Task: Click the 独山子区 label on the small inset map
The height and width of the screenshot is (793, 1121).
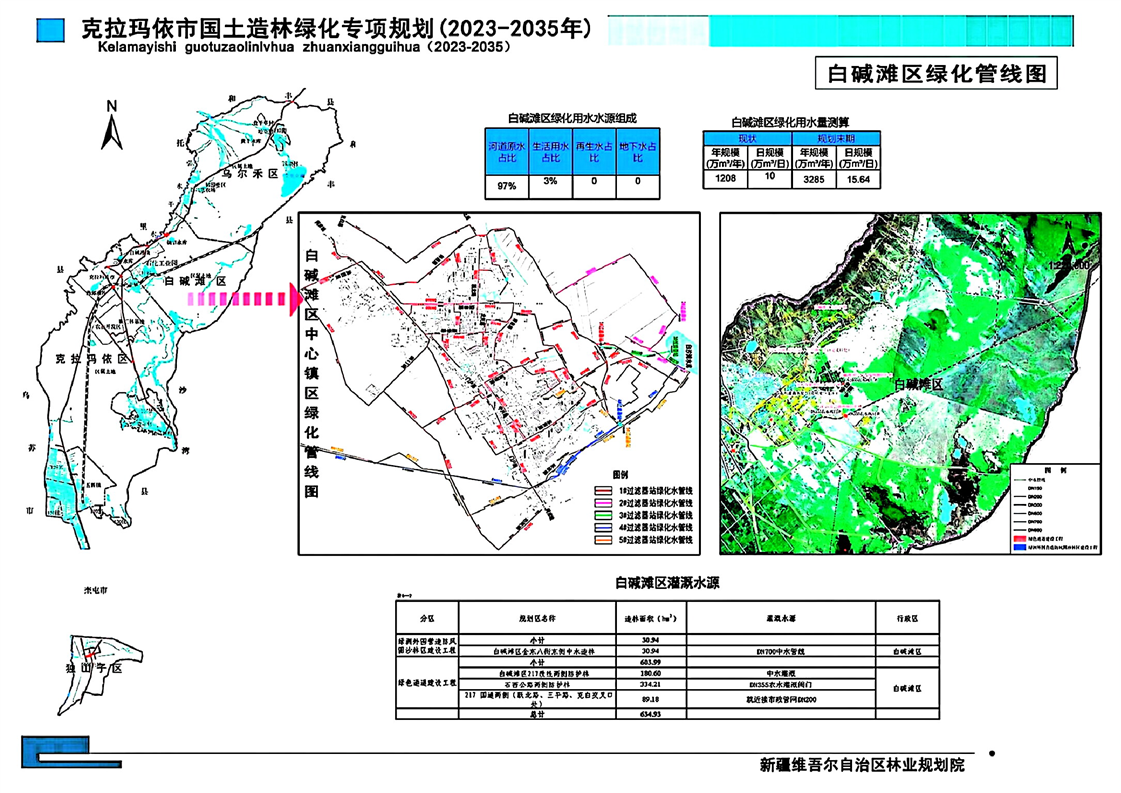Action: (93, 668)
